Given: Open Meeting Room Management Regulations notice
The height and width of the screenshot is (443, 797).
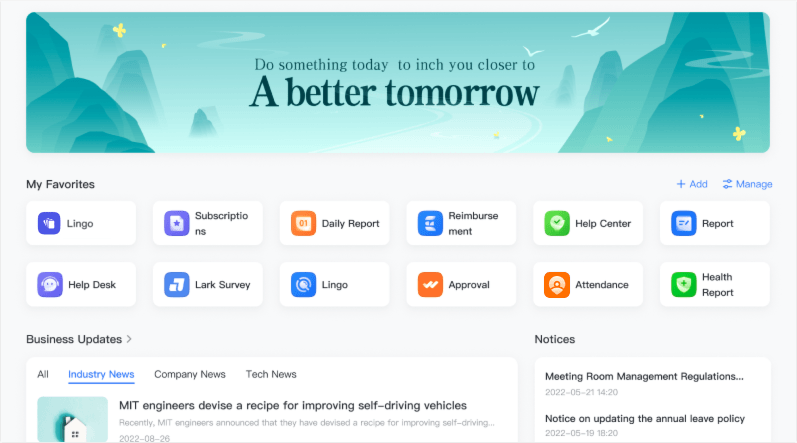Looking at the screenshot, I should (644, 376).
